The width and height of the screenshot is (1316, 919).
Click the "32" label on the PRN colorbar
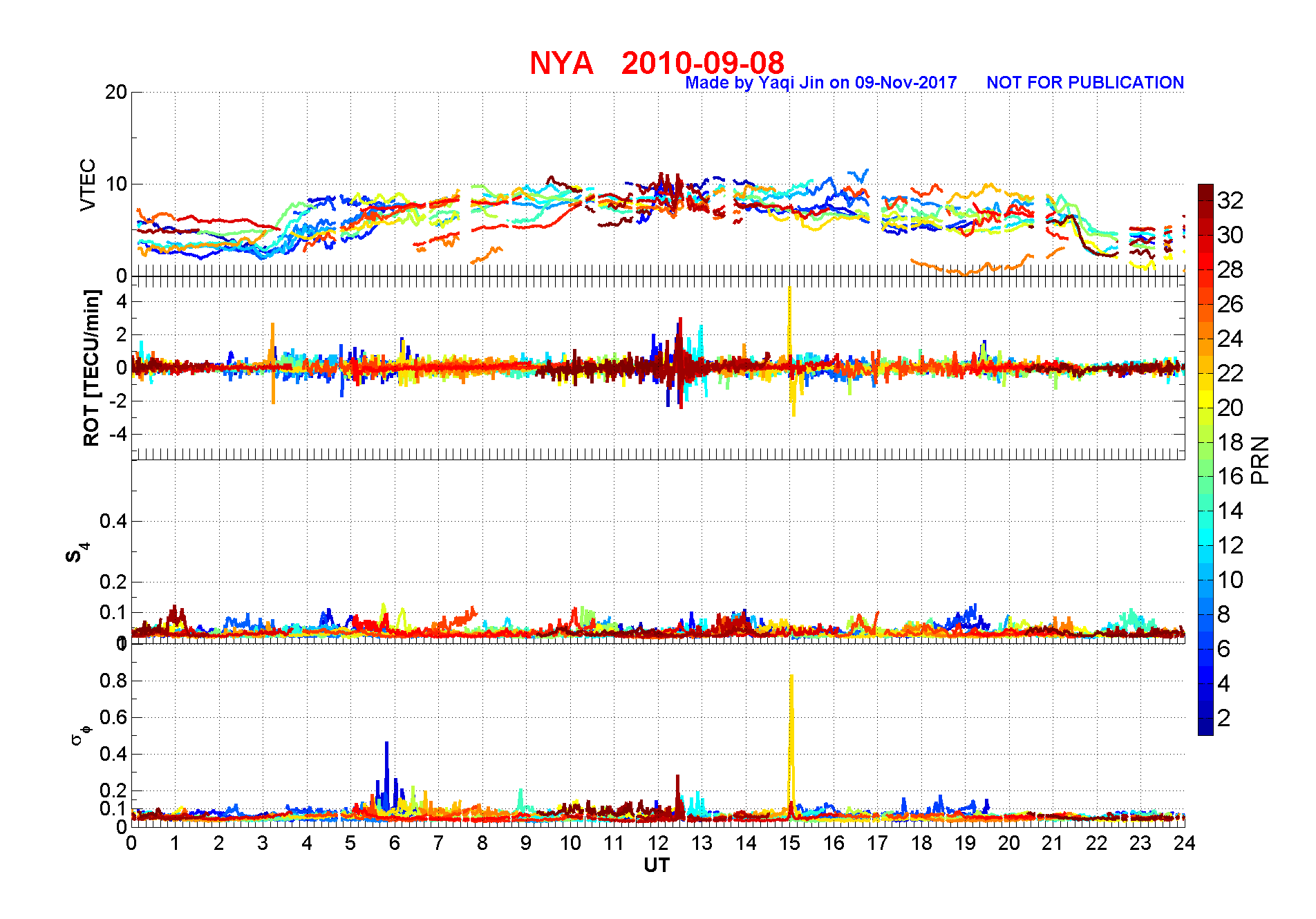pyautogui.click(x=1230, y=201)
